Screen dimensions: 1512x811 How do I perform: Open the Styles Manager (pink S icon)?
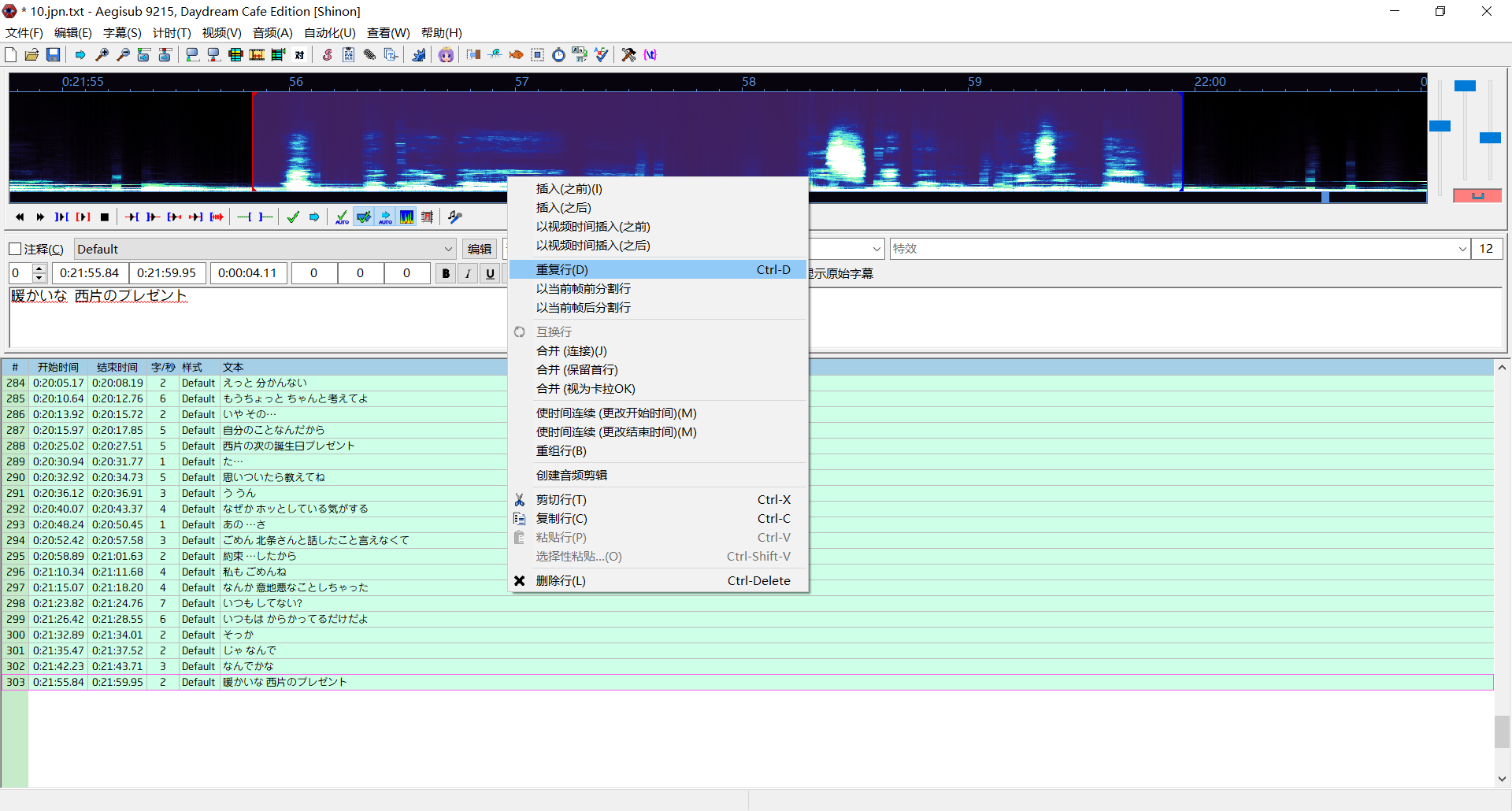pos(327,54)
